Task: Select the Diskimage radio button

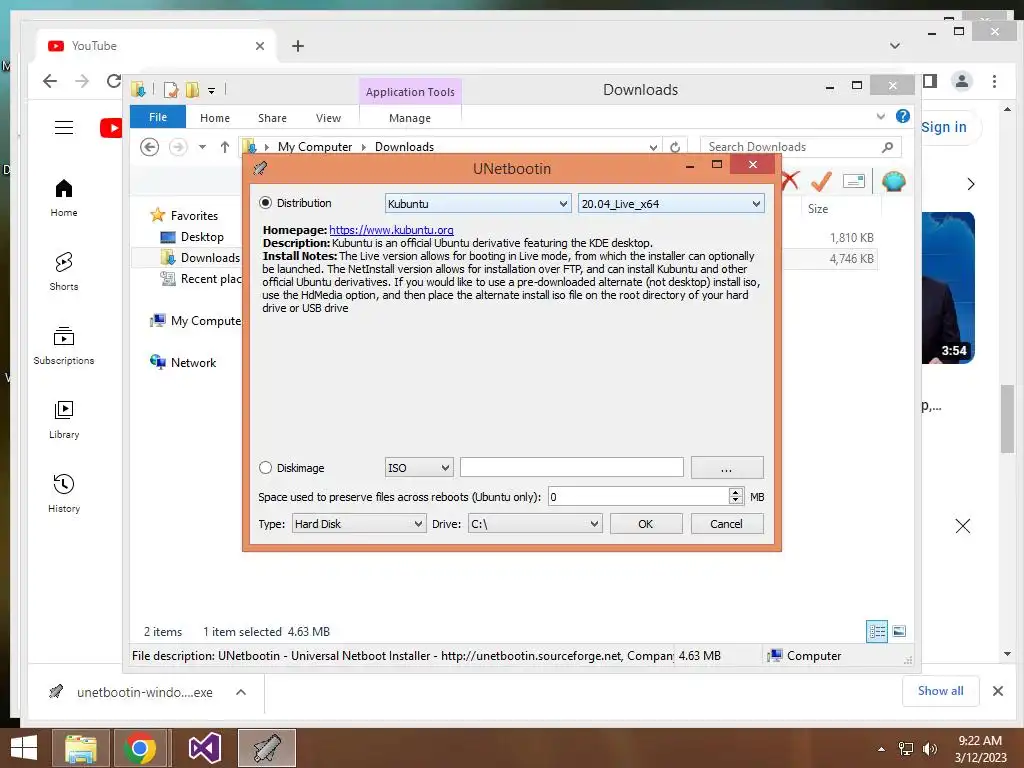Action: 265,468
